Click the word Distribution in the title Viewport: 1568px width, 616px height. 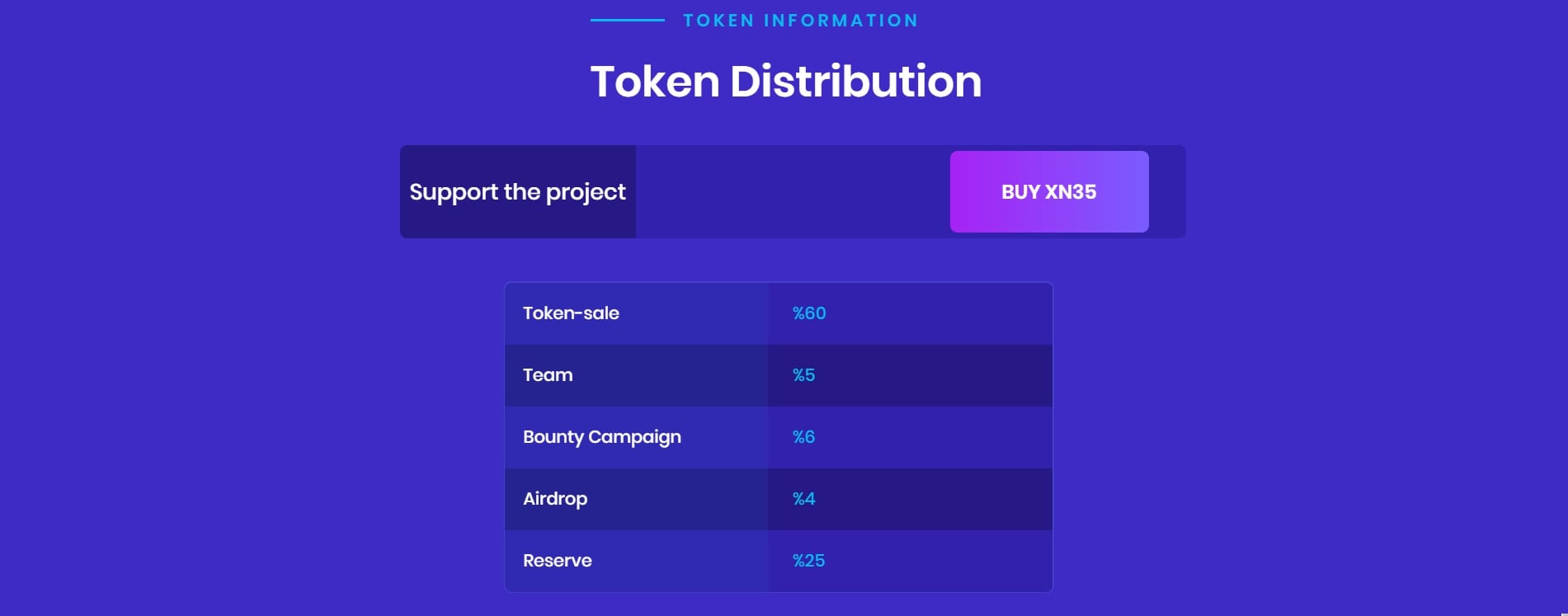click(x=855, y=82)
